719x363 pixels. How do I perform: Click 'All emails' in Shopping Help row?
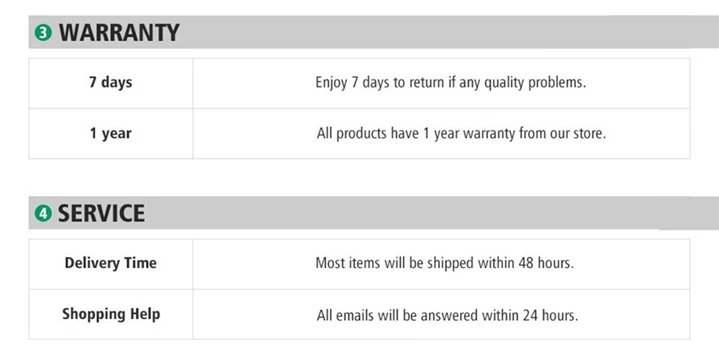[x=345, y=315]
